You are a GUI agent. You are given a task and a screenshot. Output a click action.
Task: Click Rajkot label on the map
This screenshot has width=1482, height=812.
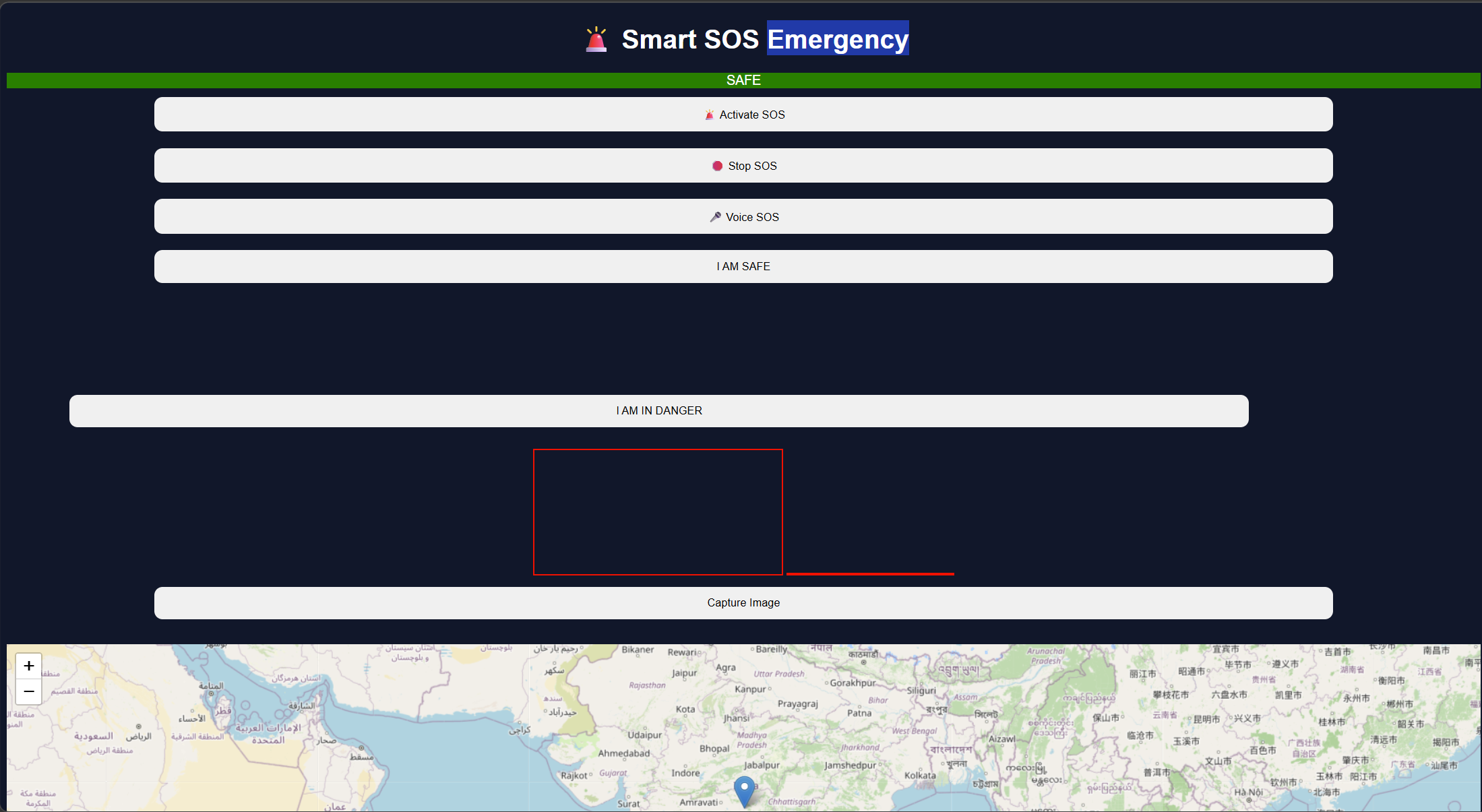574,776
